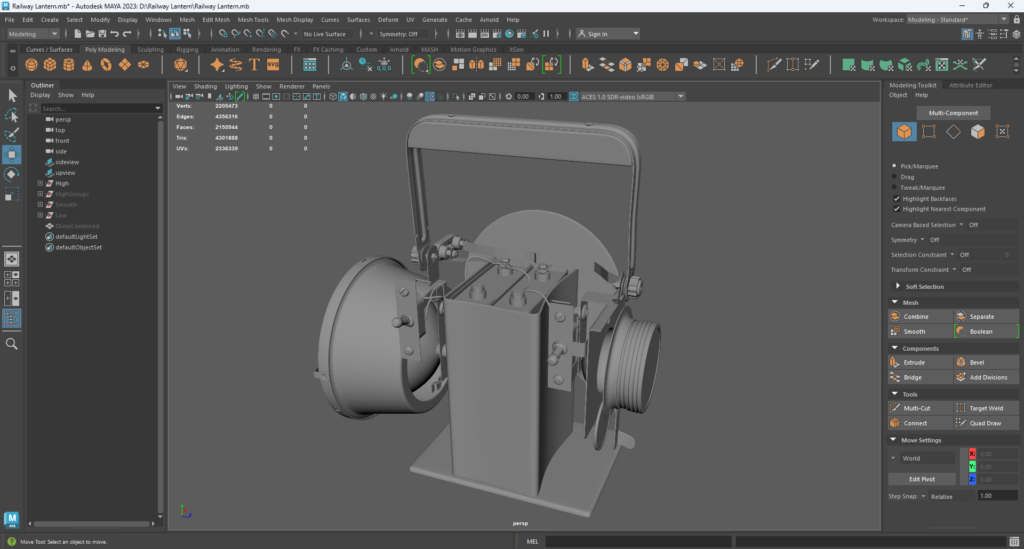Expand the Soft Selection section

(898, 287)
